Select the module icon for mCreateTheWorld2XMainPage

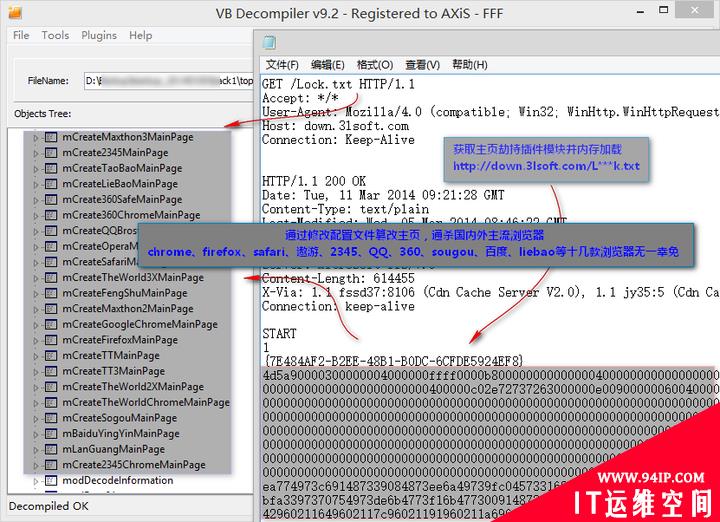point(51,387)
